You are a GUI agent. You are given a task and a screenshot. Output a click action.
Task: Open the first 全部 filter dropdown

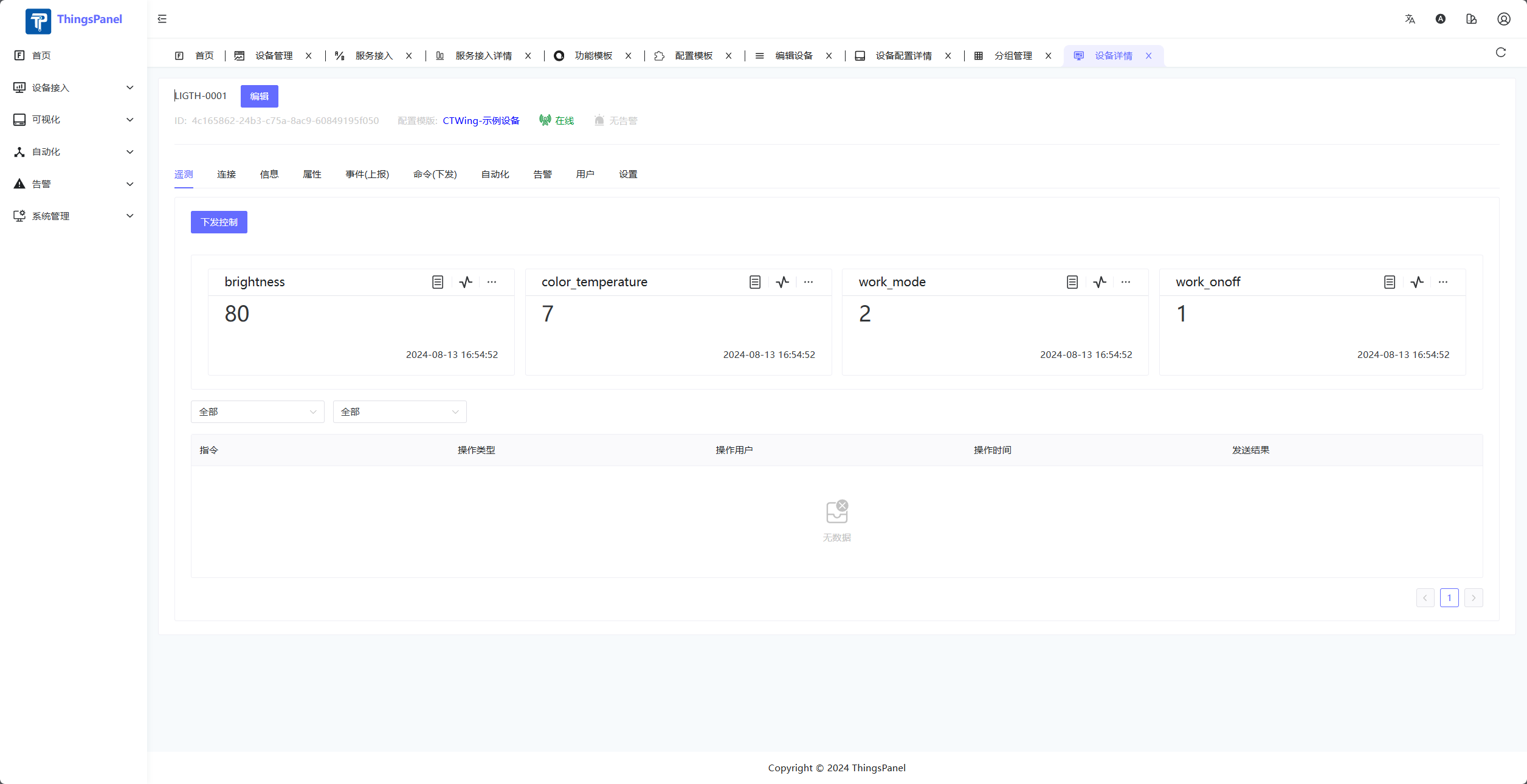(x=257, y=411)
